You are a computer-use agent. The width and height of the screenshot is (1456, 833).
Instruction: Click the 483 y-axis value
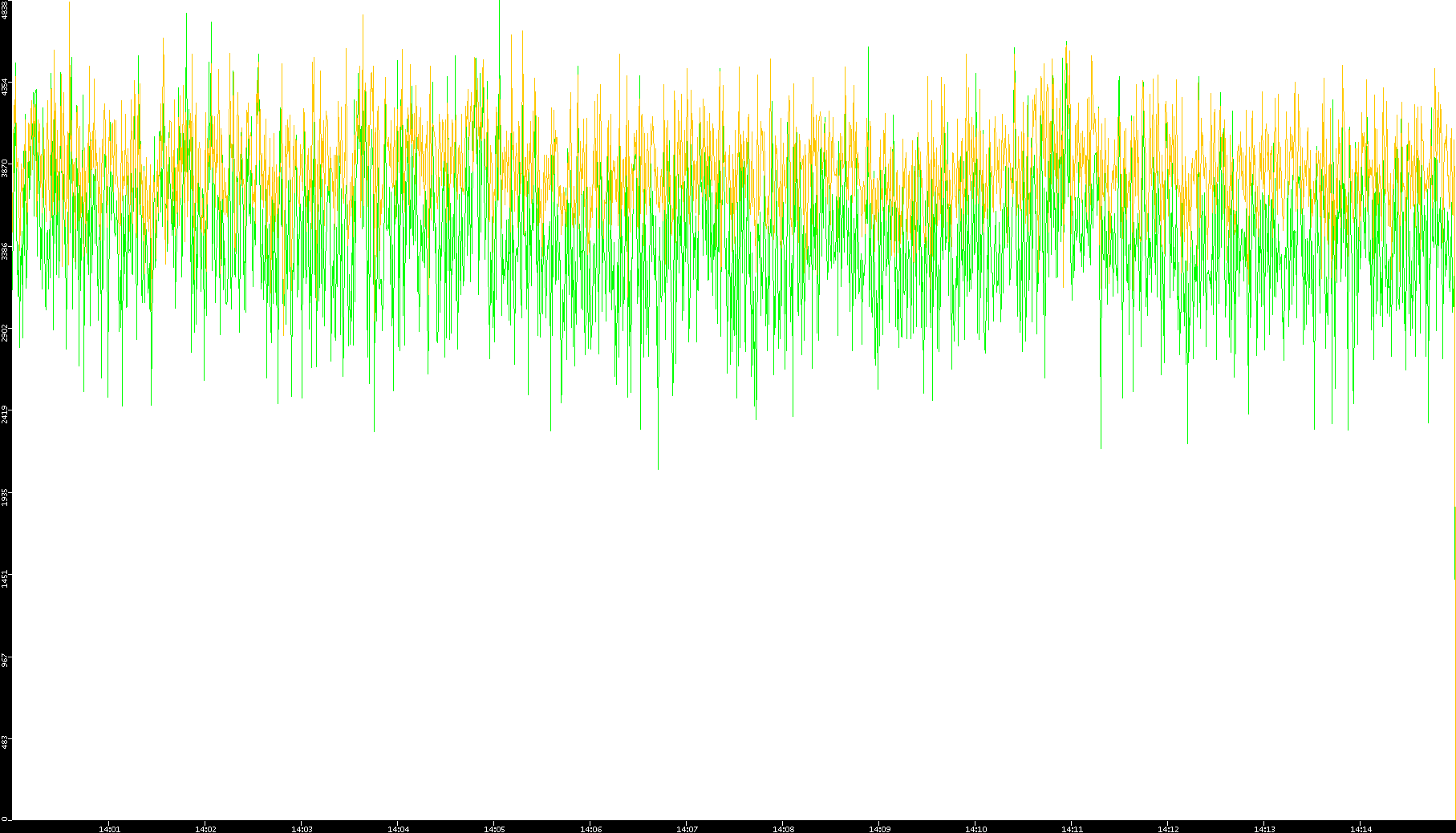click(5, 740)
